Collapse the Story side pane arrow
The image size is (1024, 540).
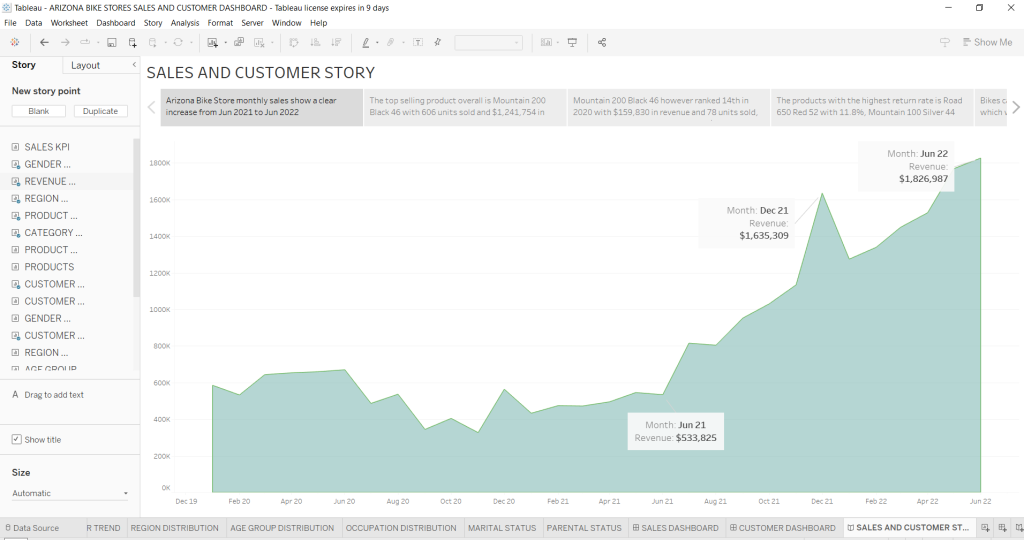coord(134,65)
